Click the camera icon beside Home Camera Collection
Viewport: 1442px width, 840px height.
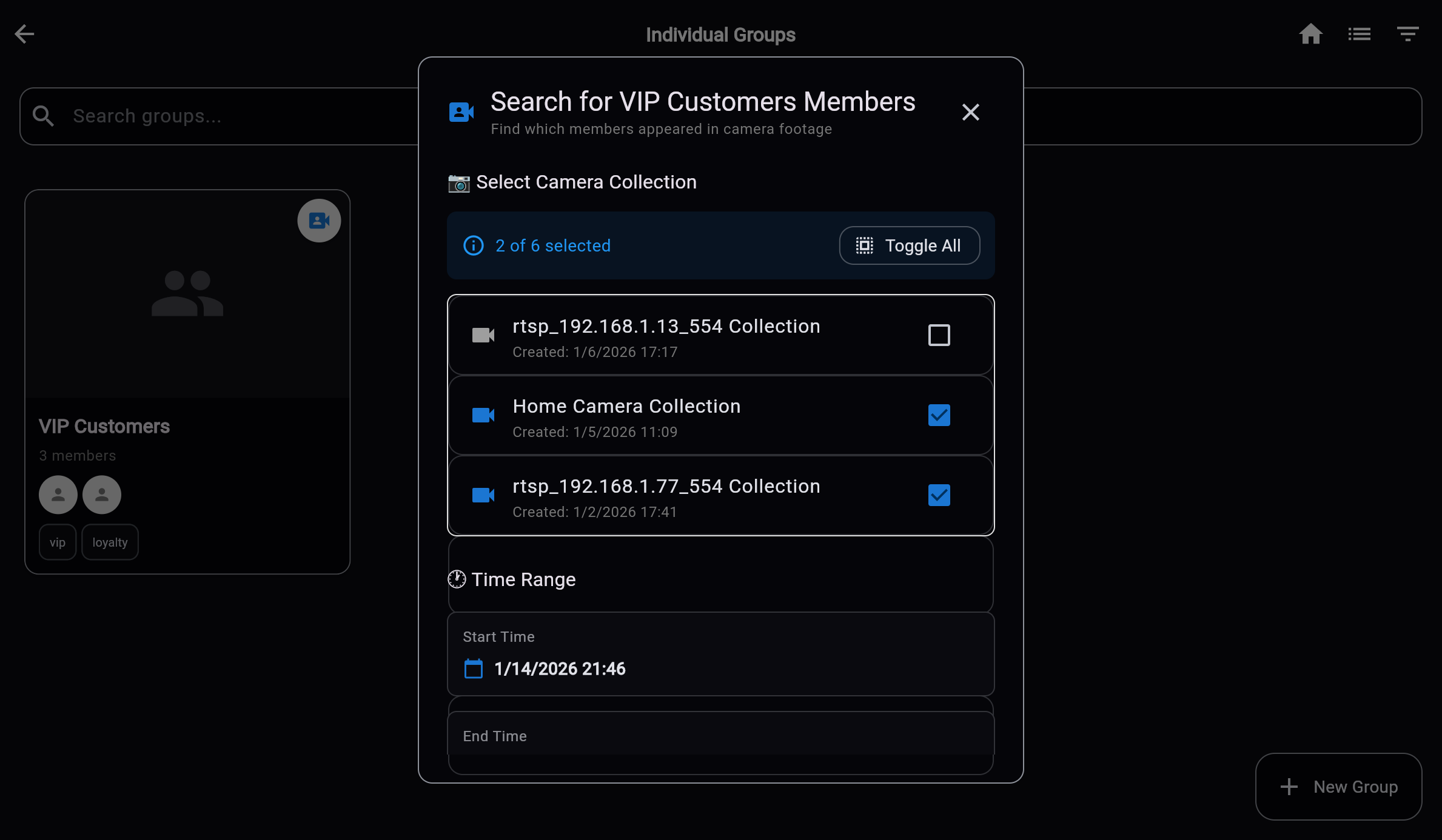click(483, 415)
